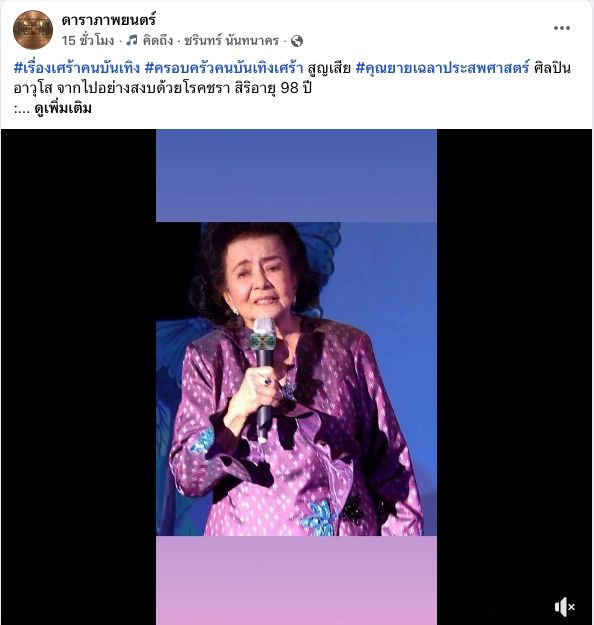This screenshot has width=594, height=625.
Task: Click the globe public-audience icon
Action: coord(297,41)
